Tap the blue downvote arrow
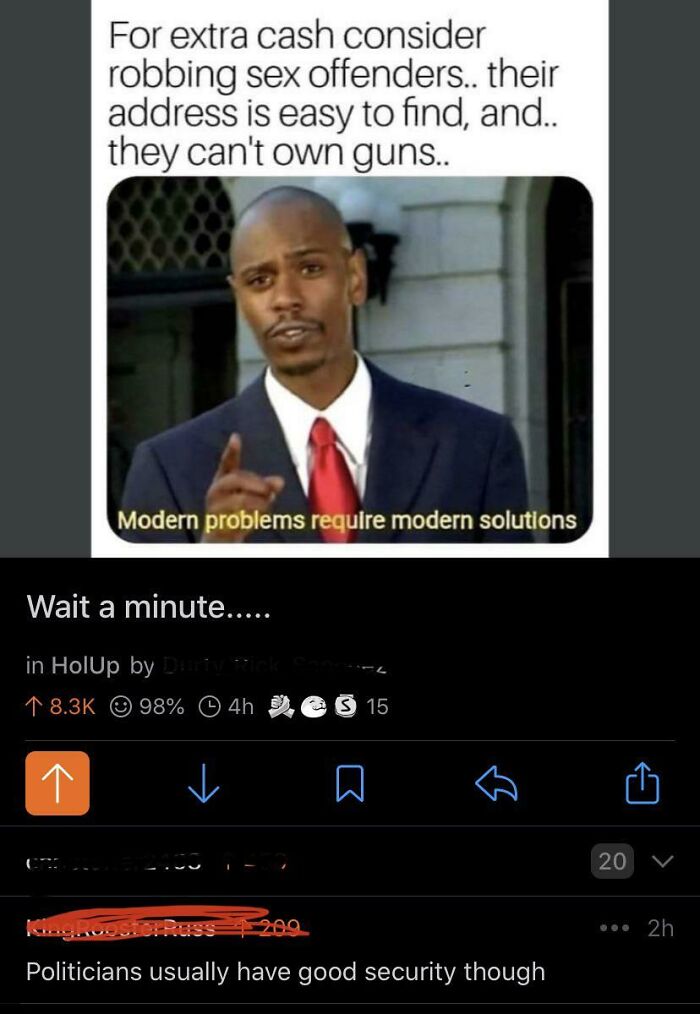 (204, 784)
